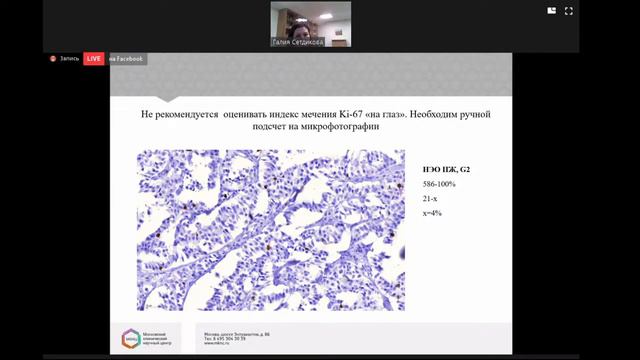Click the 'Запись' recording text
The image size is (640, 360).
(x=69, y=59)
